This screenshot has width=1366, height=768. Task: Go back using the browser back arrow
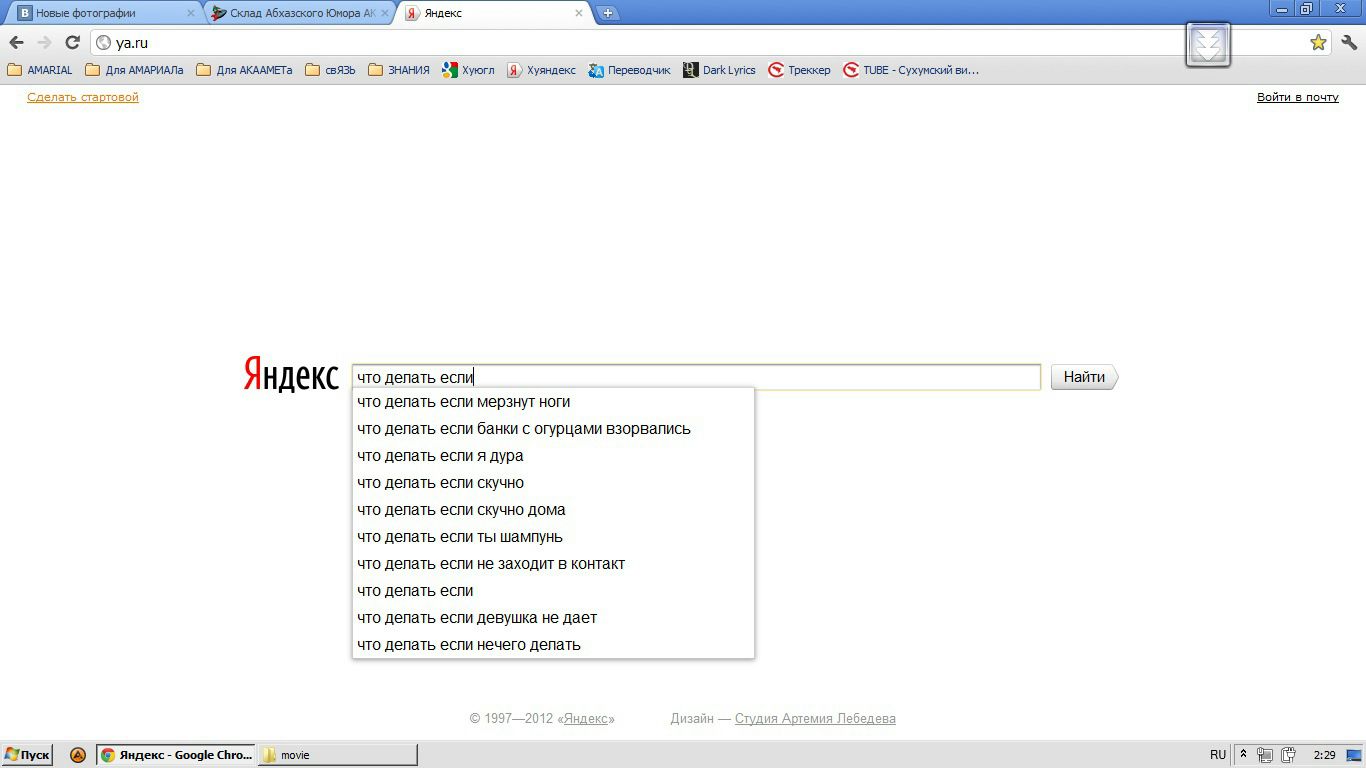(x=16, y=42)
